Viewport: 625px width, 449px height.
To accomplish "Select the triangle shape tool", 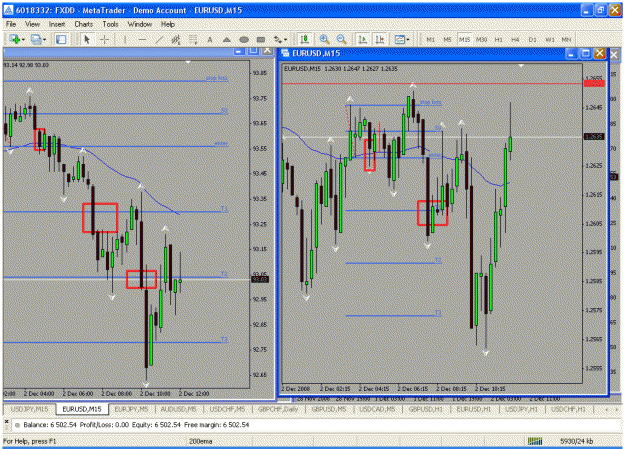I will [x=227, y=39].
